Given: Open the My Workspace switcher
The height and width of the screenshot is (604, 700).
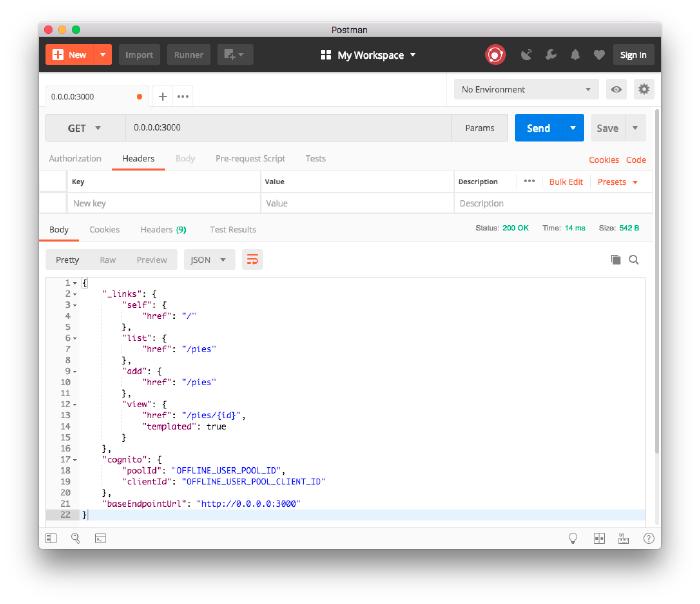Looking at the screenshot, I should [x=368, y=55].
